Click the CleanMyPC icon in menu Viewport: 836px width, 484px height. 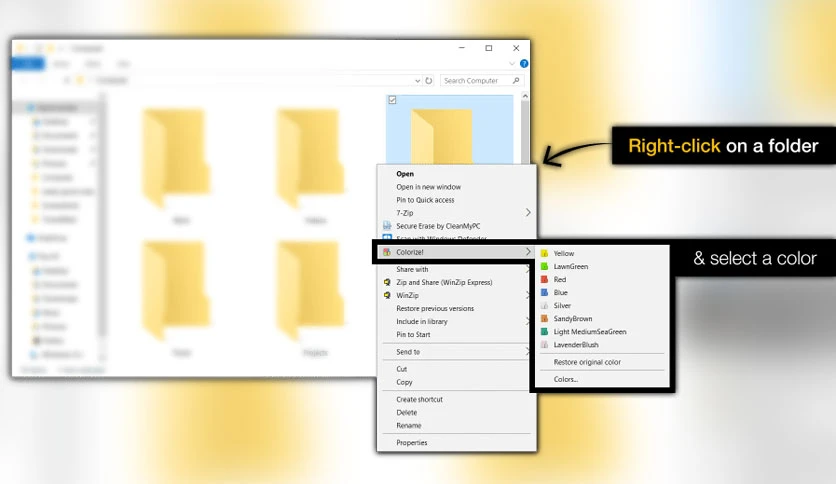(387, 226)
